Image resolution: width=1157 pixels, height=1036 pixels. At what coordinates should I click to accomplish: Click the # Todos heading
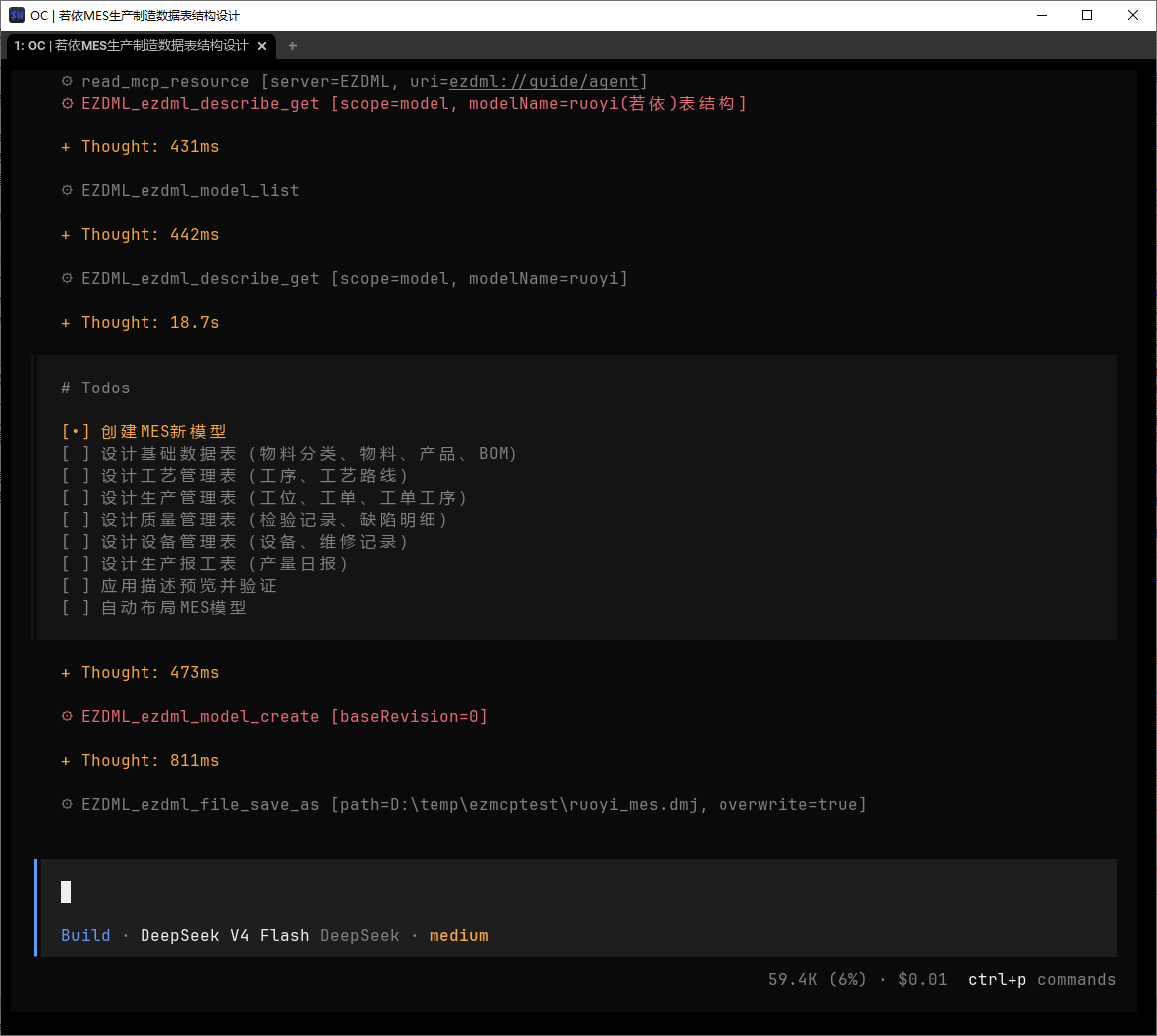[96, 388]
